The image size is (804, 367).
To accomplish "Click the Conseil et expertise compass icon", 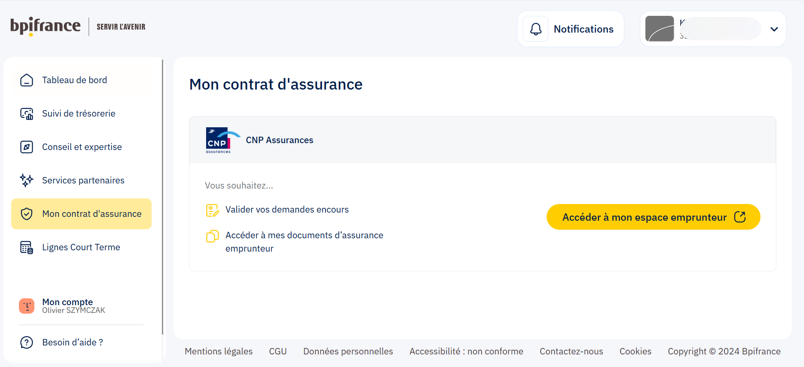I will pos(26,147).
